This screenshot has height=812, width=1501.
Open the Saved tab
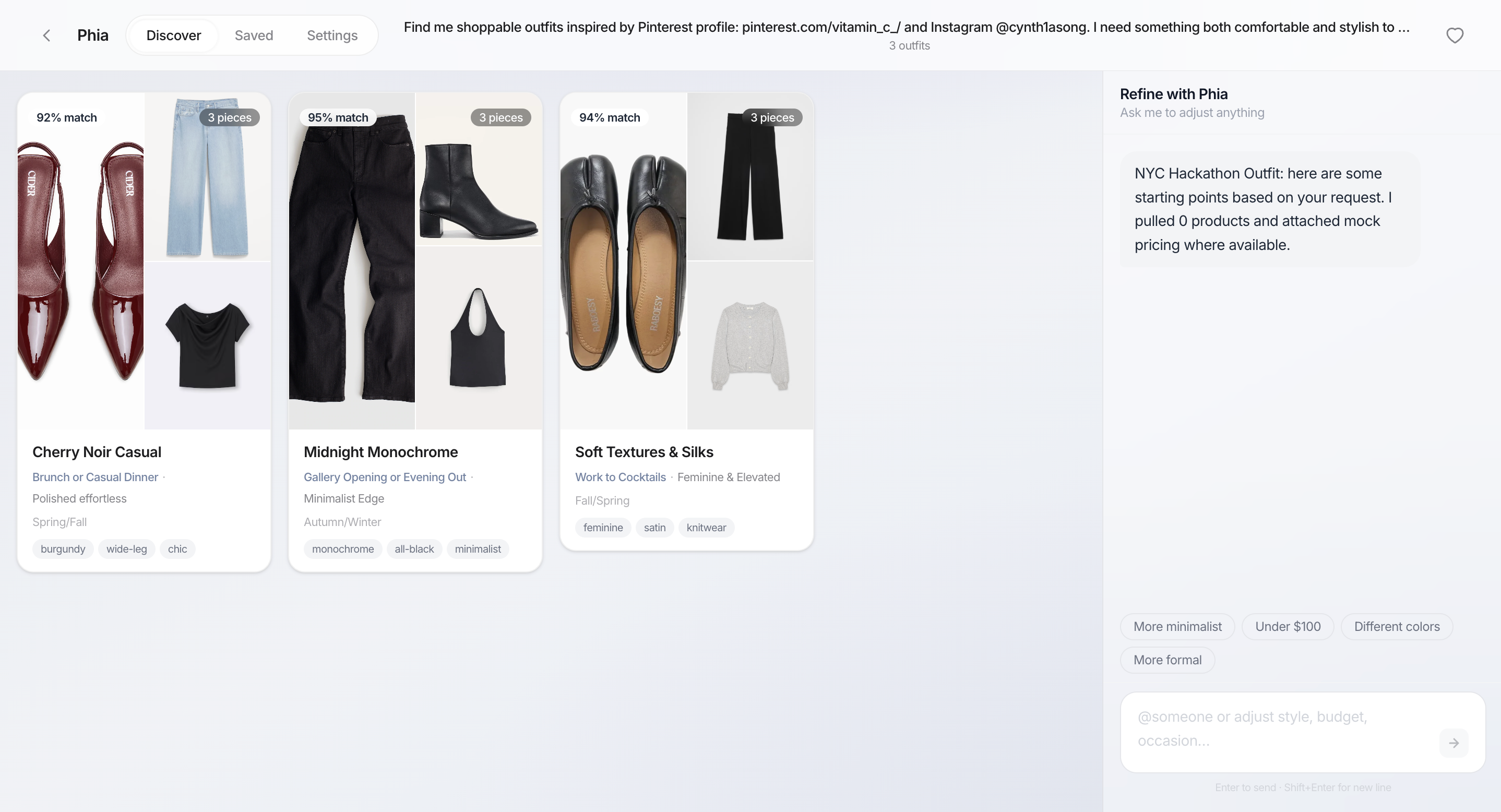[x=254, y=35]
